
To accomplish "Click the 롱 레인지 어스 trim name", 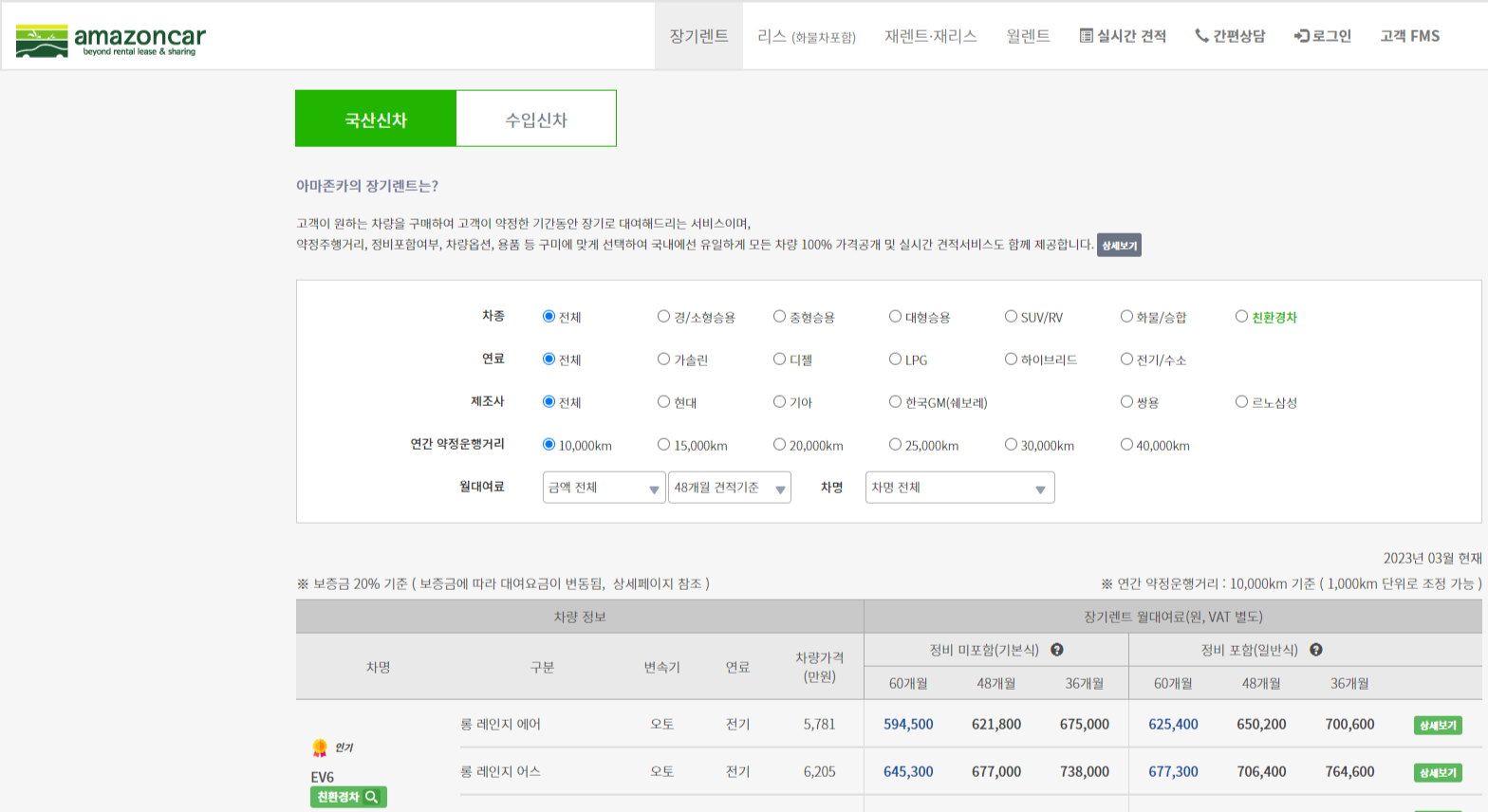I will 500,771.
